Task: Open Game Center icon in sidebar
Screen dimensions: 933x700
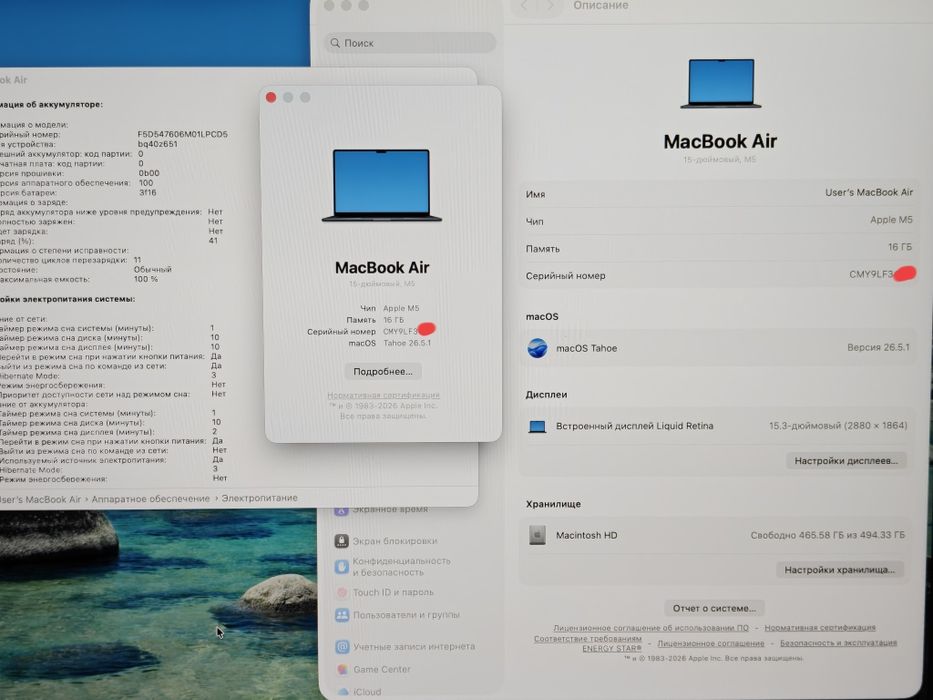Action: pos(342,670)
